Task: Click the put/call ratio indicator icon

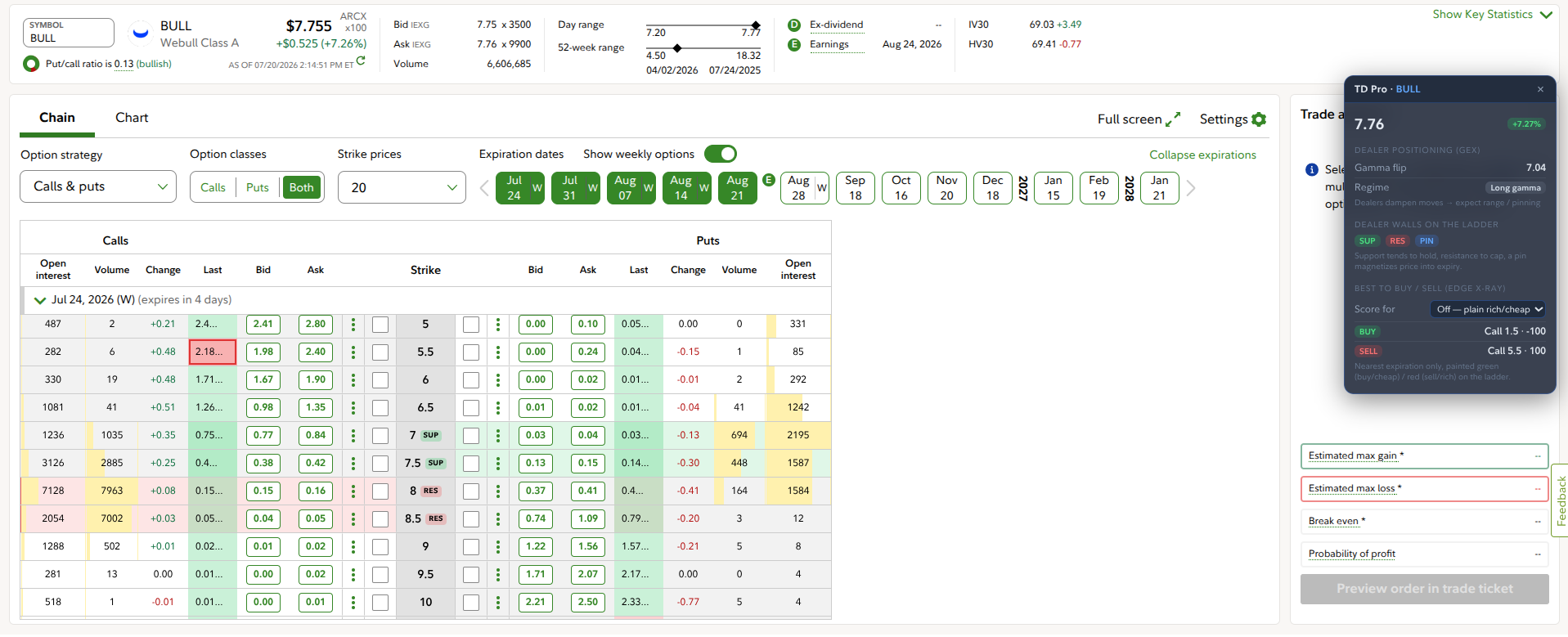Action: pos(31,64)
